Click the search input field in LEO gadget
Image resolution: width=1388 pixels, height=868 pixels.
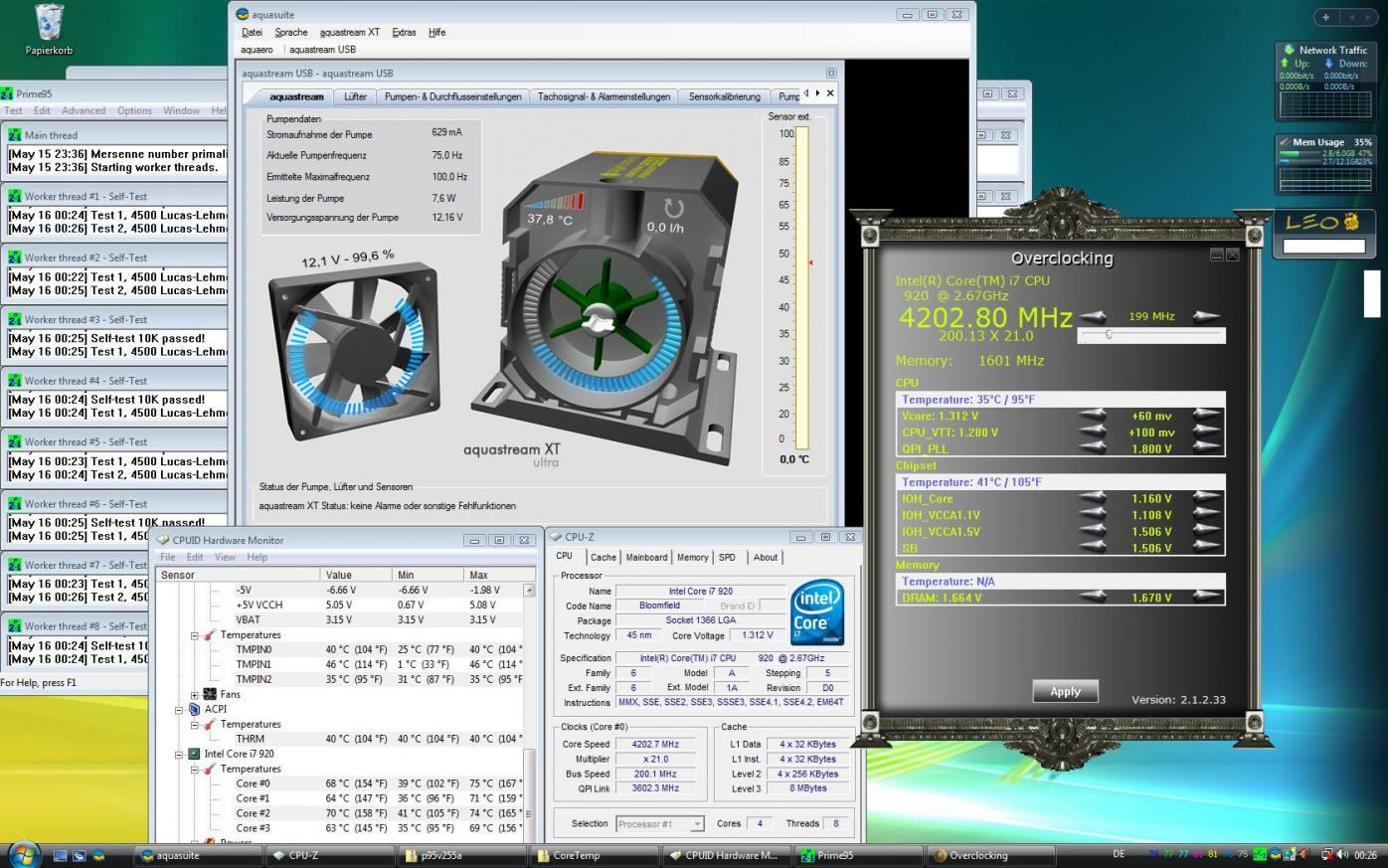point(1324,247)
